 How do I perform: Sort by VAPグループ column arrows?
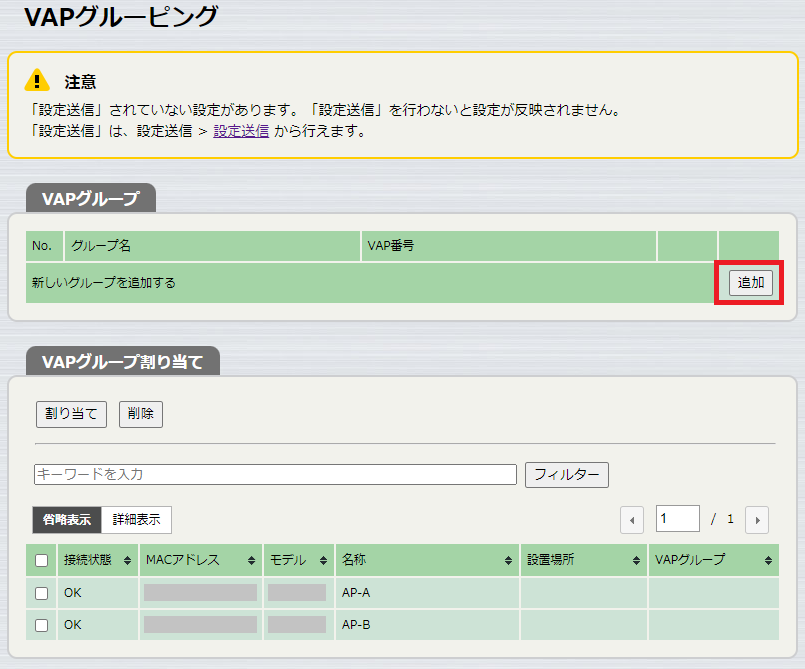[768, 561]
